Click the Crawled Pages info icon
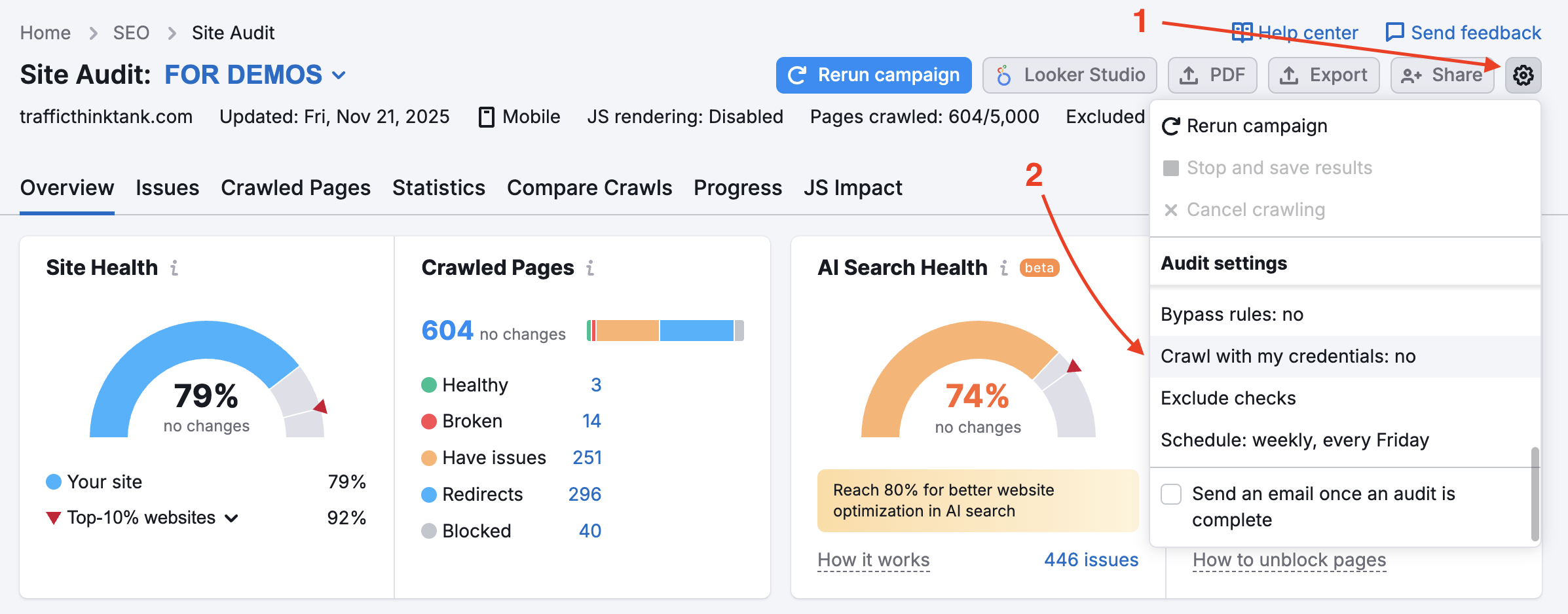 point(590,268)
